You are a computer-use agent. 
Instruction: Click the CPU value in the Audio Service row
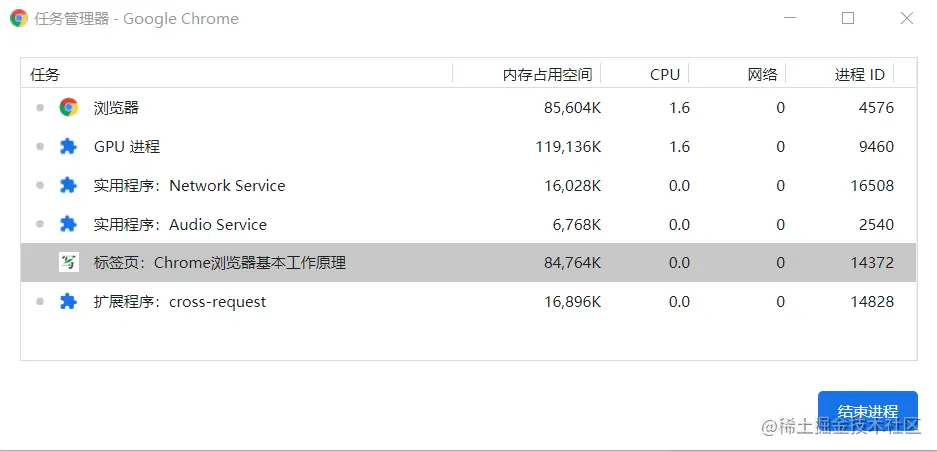pyautogui.click(x=679, y=224)
